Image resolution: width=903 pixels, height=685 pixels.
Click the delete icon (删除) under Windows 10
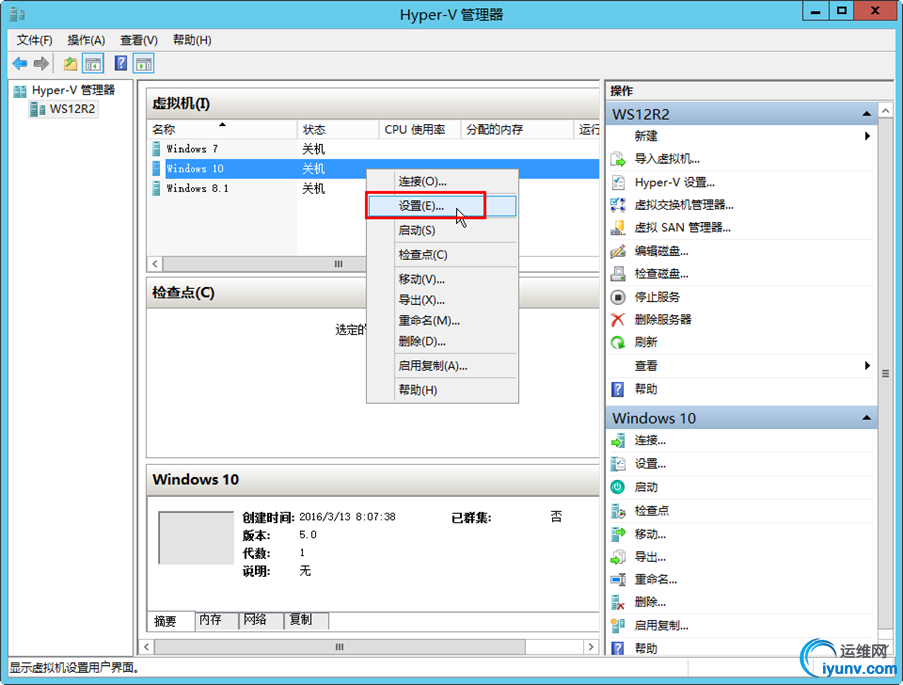[x=618, y=603]
